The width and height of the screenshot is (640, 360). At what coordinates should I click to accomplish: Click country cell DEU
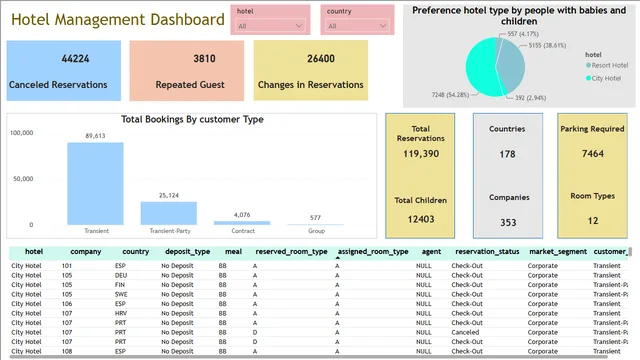(x=121, y=276)
